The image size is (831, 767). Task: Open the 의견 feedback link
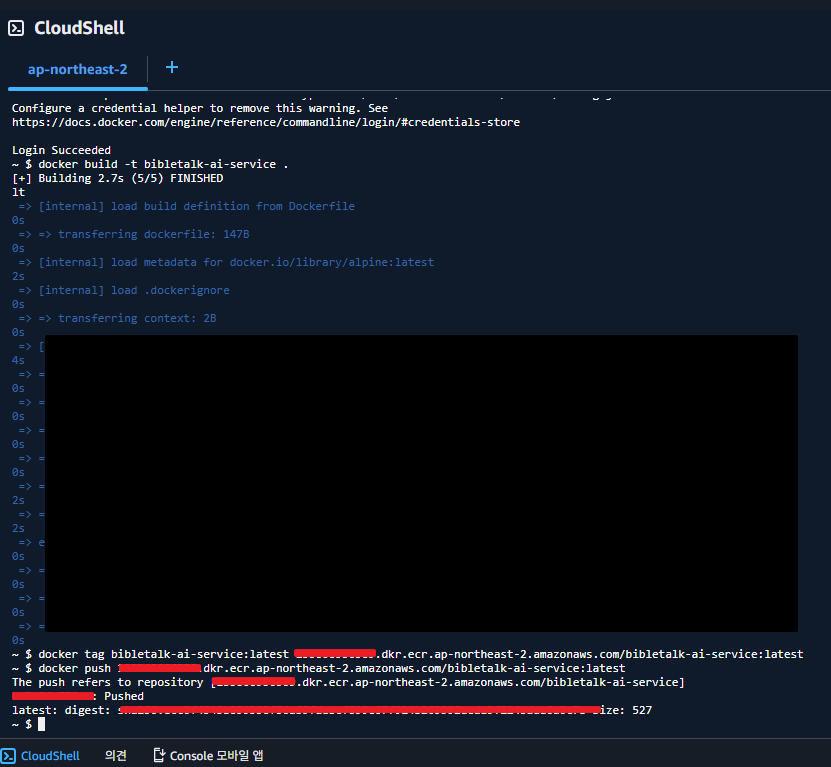coord(116,756)
